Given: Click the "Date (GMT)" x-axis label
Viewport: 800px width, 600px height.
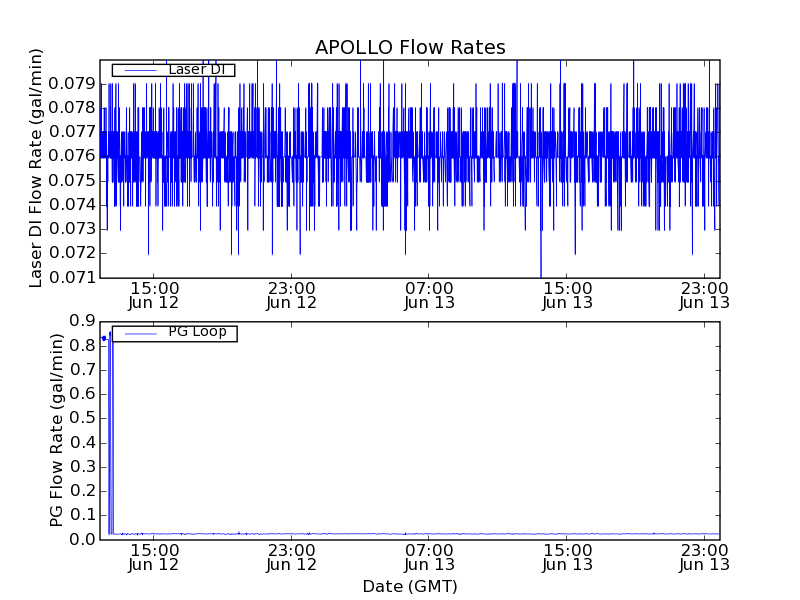Looking at the screenshot, I should pos(410,586).
